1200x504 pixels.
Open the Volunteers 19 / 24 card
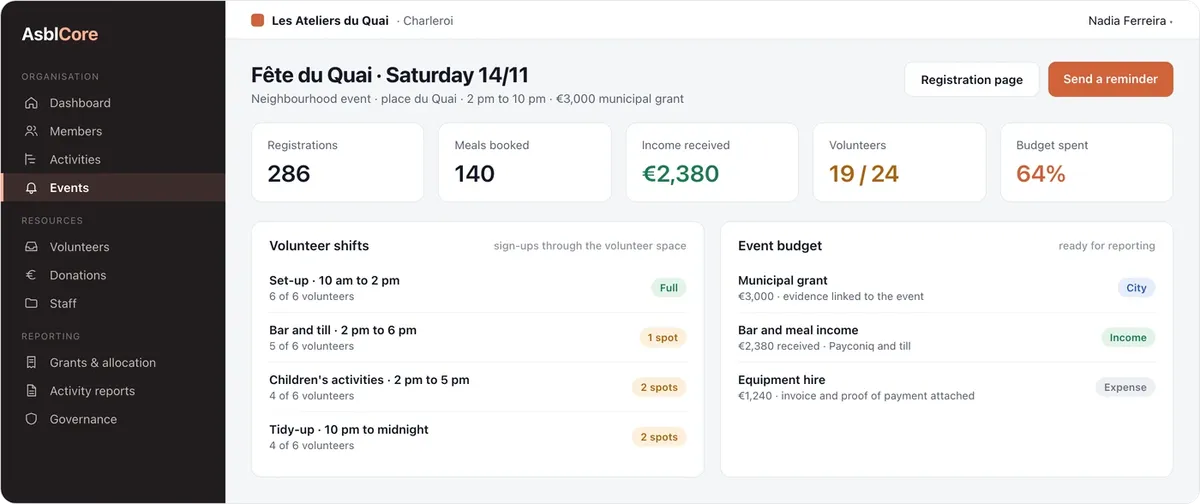point(899,163)
